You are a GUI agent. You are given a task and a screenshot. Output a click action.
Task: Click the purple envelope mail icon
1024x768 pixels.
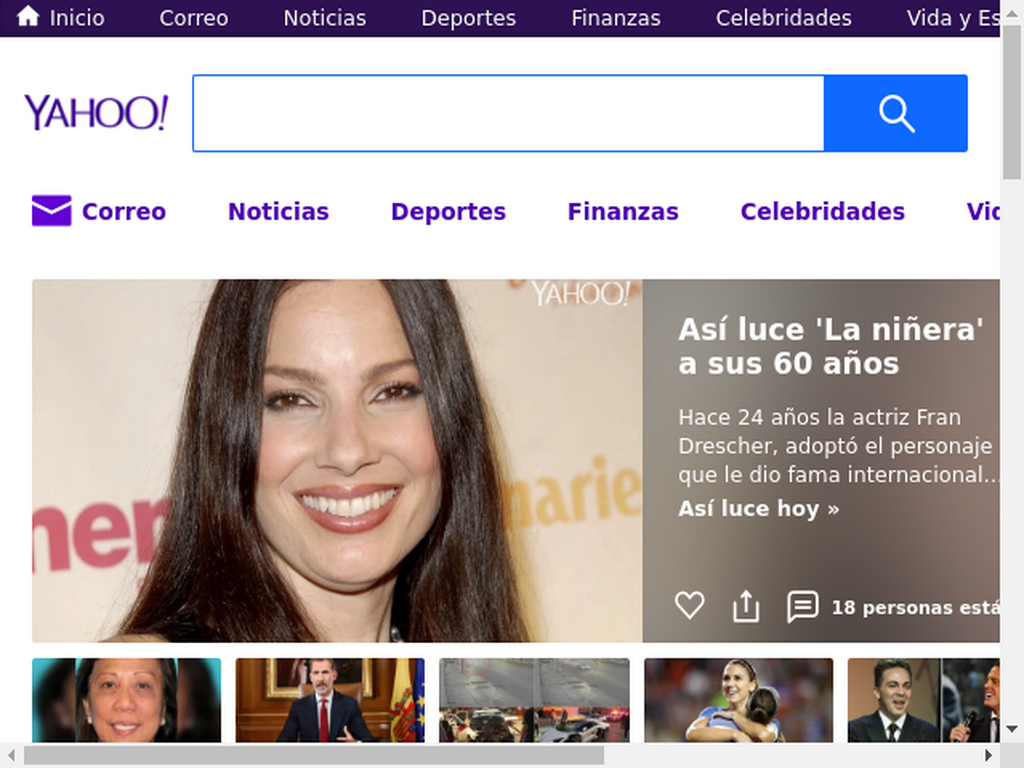[52, 210]
